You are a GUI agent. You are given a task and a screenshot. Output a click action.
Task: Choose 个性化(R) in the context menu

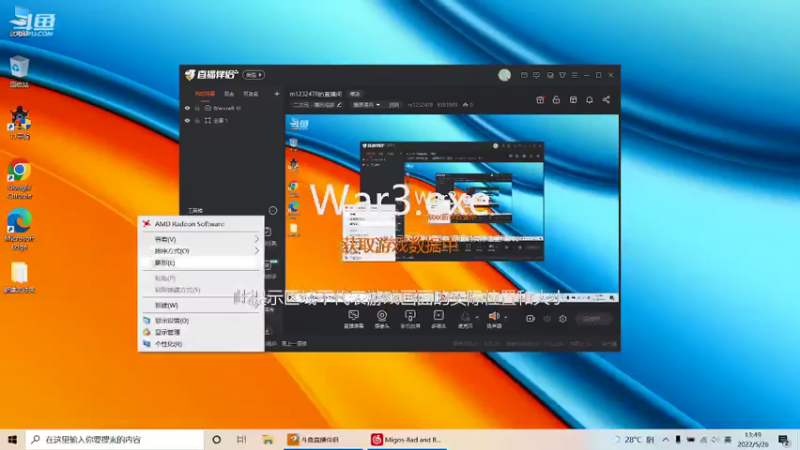(x=201, y=344)
